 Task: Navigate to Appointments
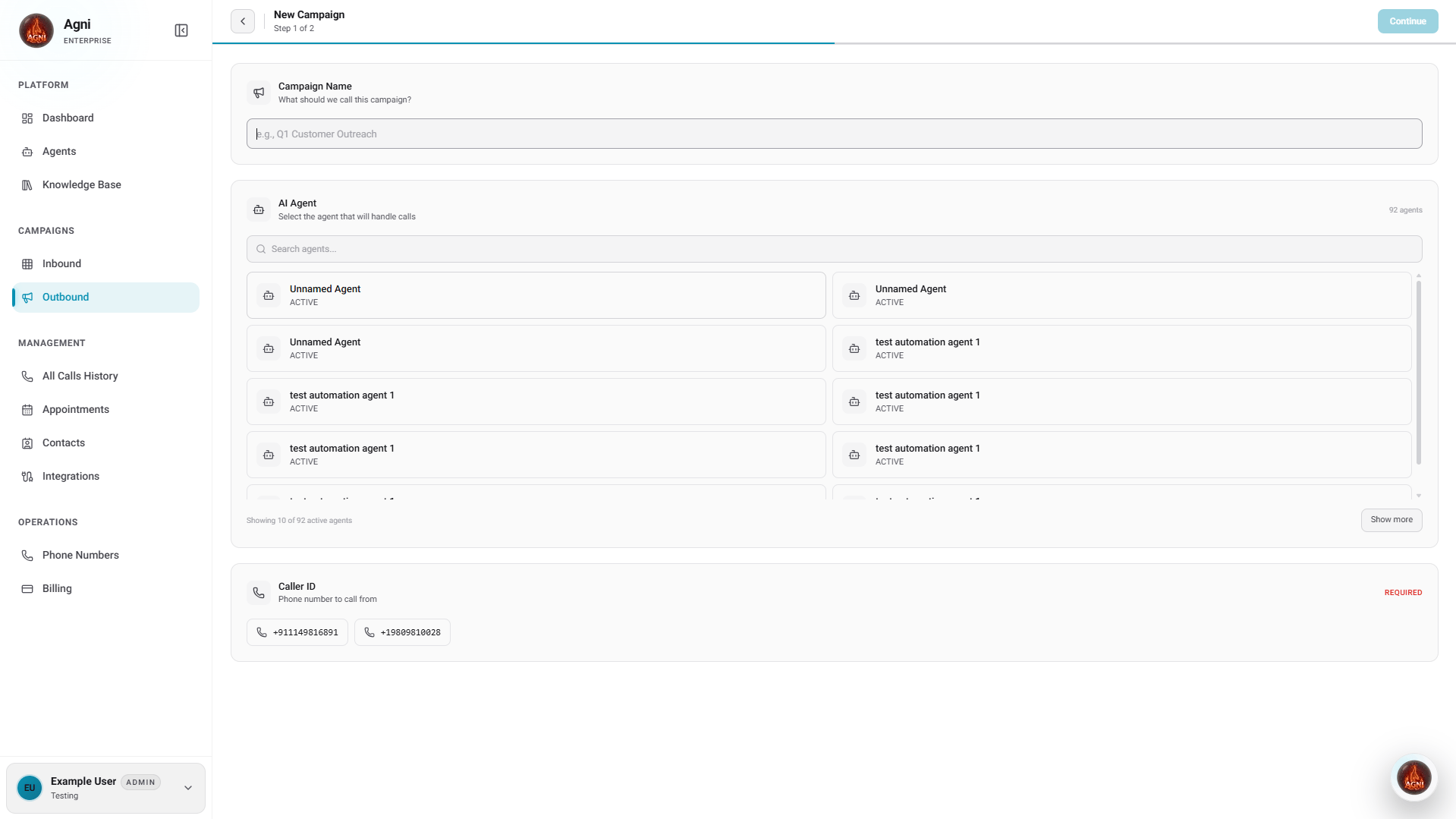tap(106, 410)
